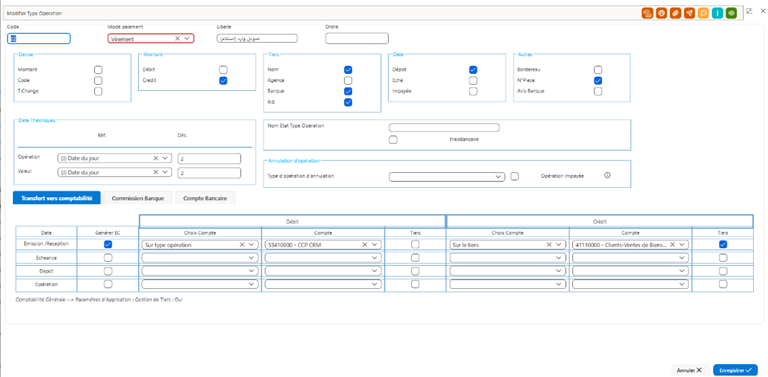The width and height of the screenshot is (768, 377).
Task: Enable the Débit checkbox under Montant
Action: (223, 70)
